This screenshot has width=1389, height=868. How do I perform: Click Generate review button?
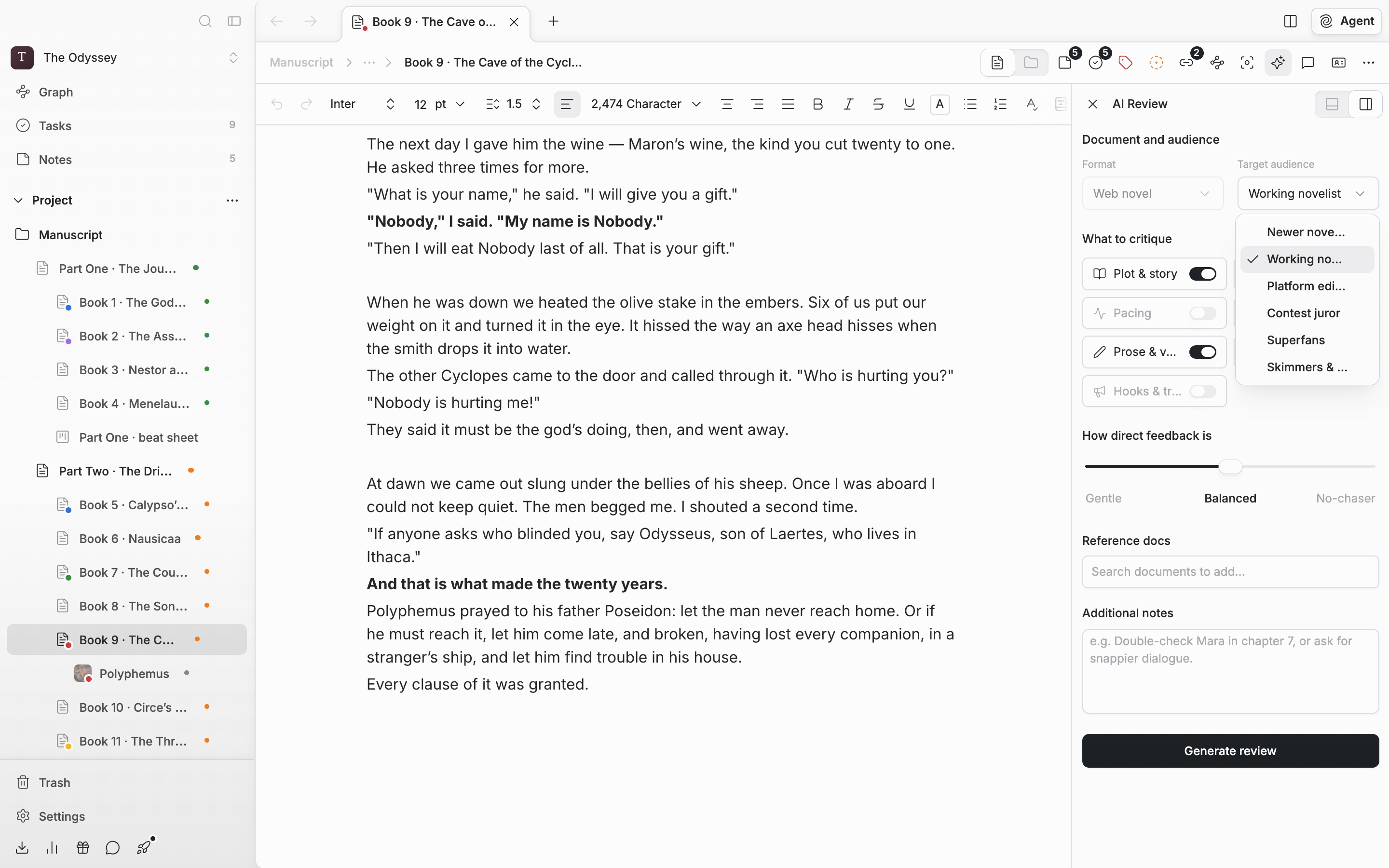coord(1230,751)
